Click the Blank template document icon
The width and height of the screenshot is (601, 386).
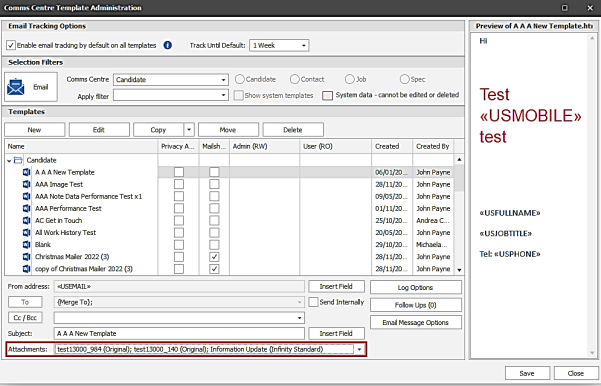click(26, 245)
